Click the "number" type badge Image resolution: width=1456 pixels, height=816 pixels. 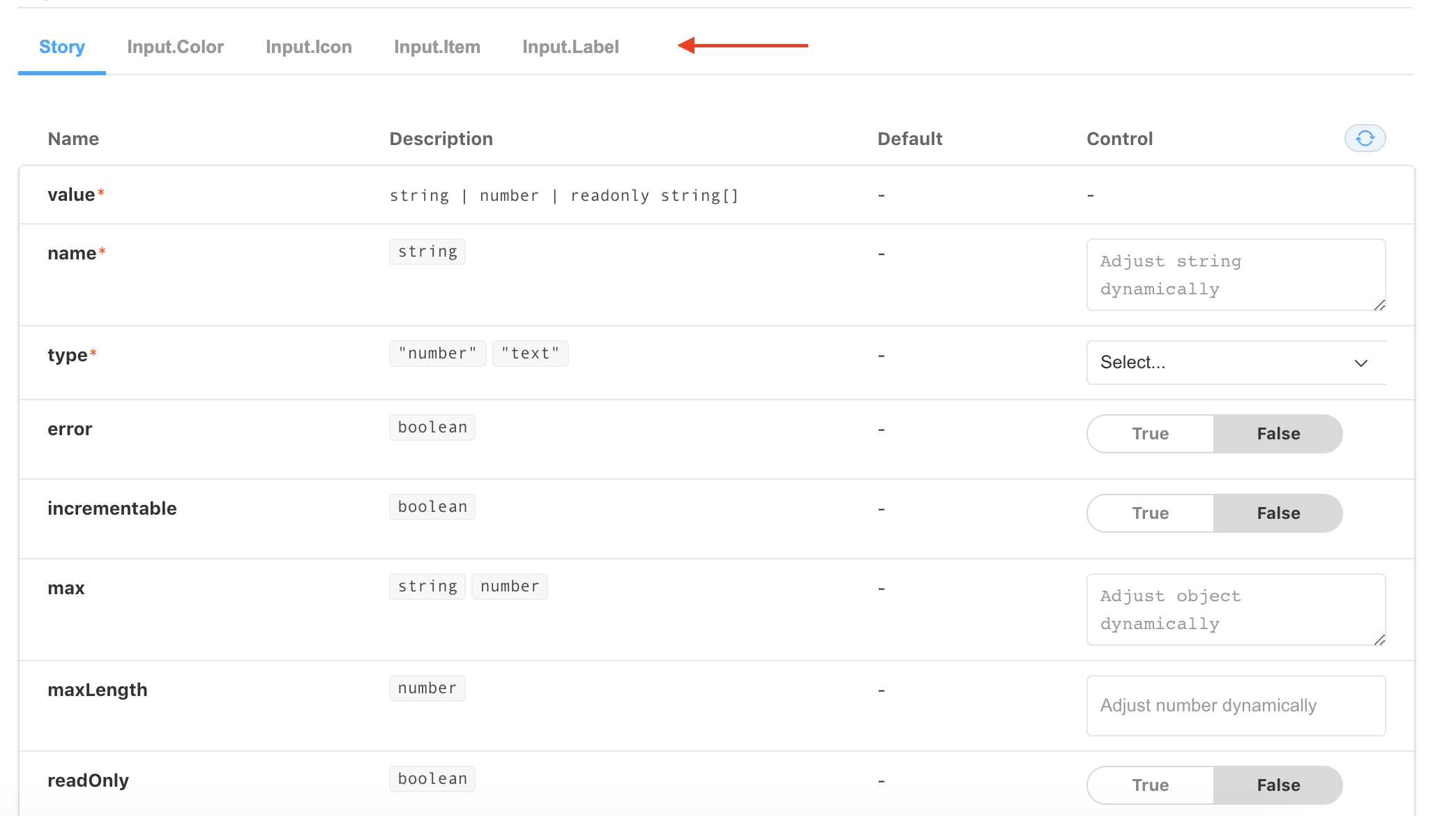[437, 353]
